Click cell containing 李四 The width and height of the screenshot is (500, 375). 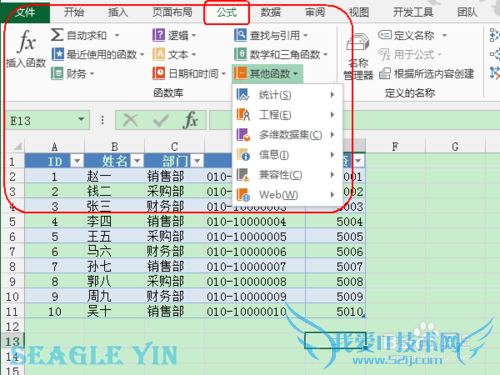[x=114, y=221]
